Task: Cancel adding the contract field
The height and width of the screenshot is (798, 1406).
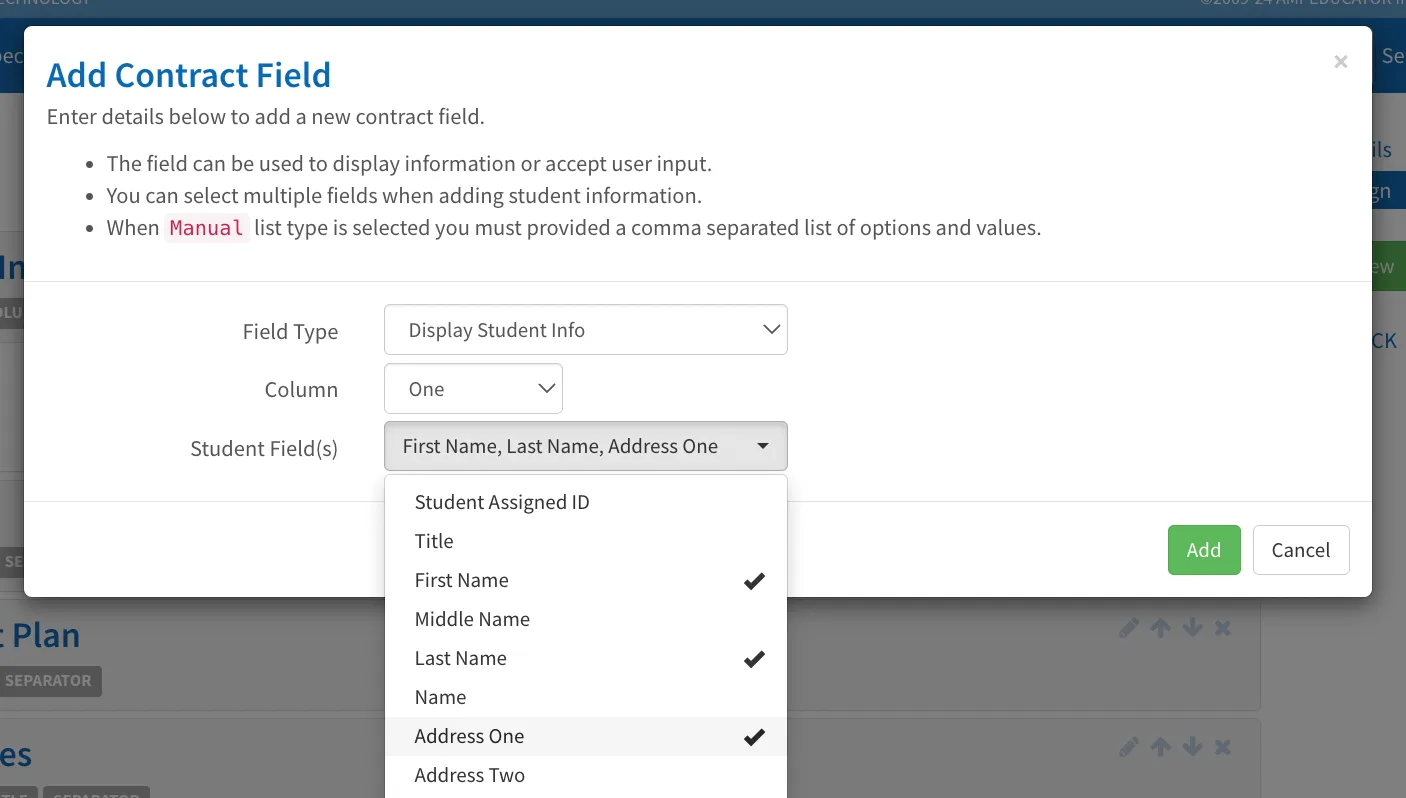Action: pyautogui.click(x=1301, y=550)
